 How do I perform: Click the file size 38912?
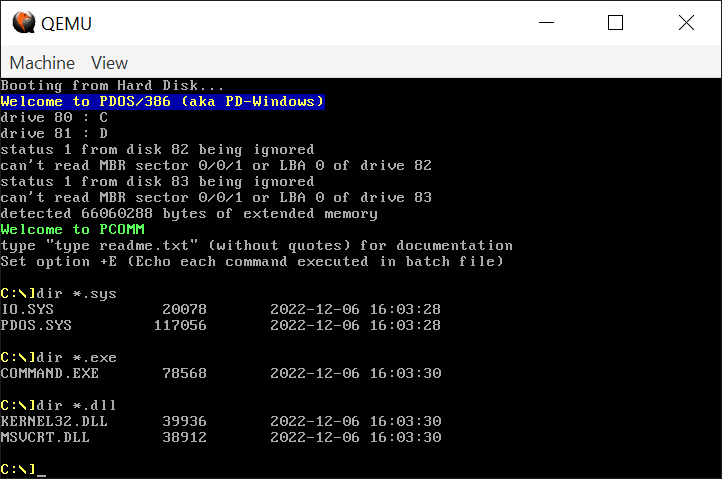(x=184, y=437)
